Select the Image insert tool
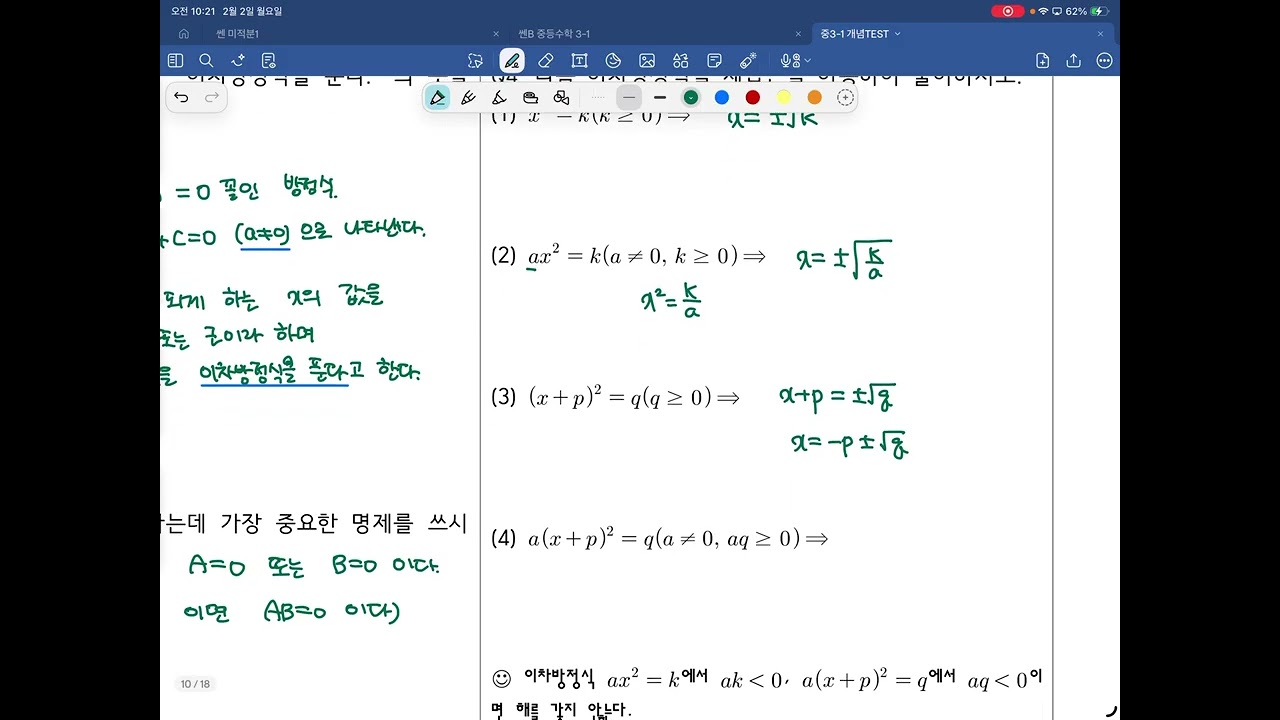The width and height of the screenshot is (1280, 720). (647, 61)
